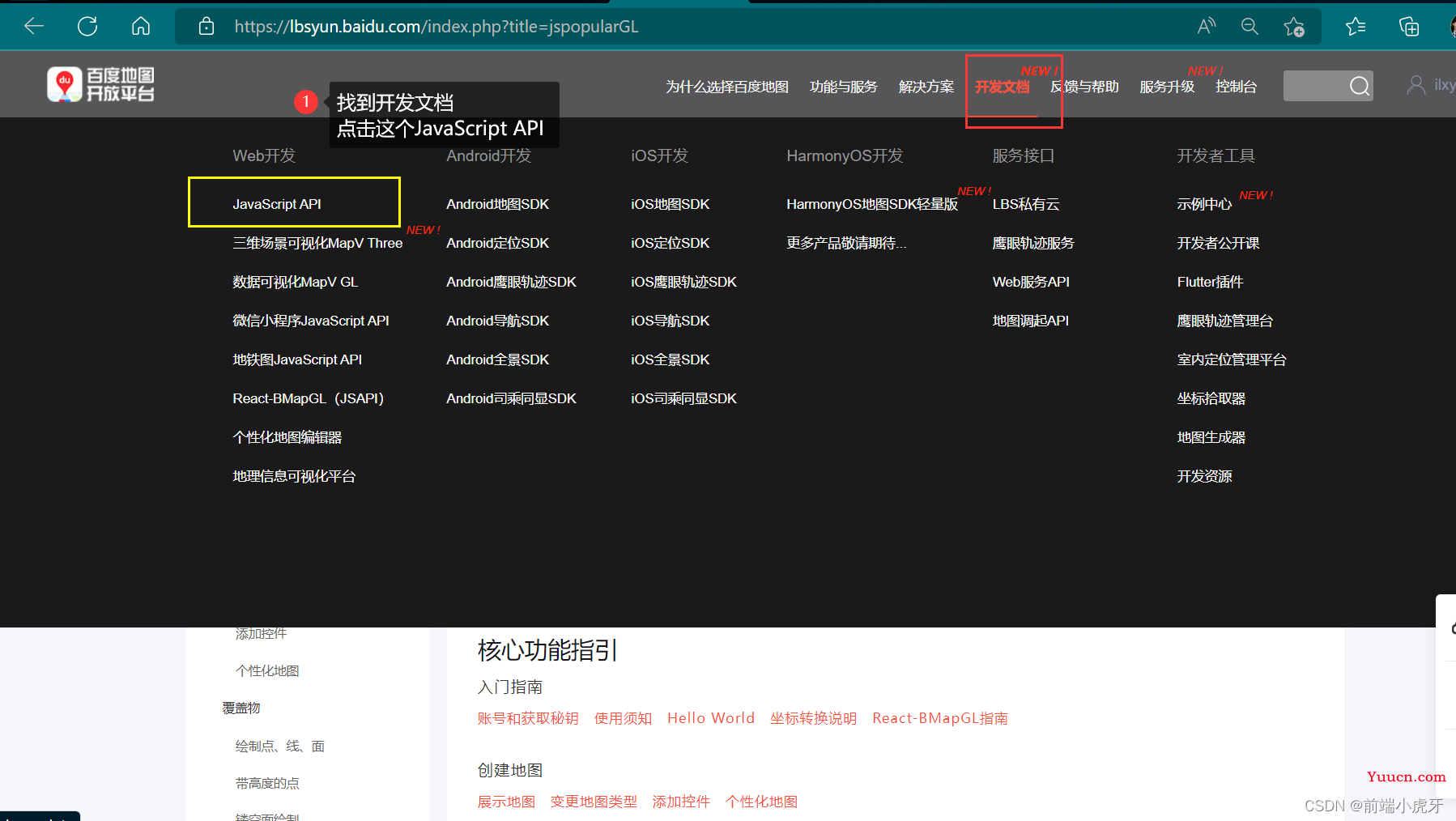Click the Baidu Map Open Platform logo

[100, 85]
